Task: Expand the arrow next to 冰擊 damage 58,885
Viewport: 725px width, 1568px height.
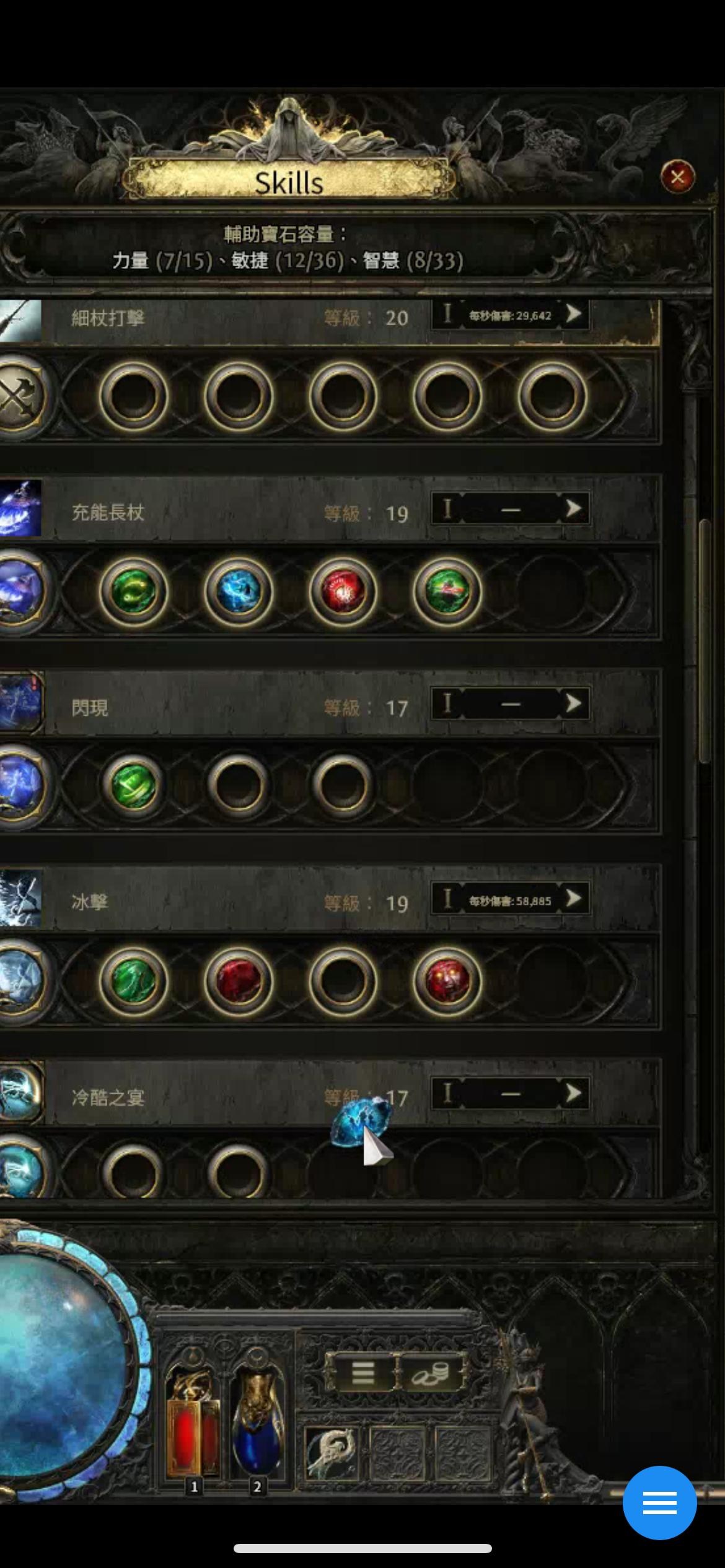Action: [574, 898]
